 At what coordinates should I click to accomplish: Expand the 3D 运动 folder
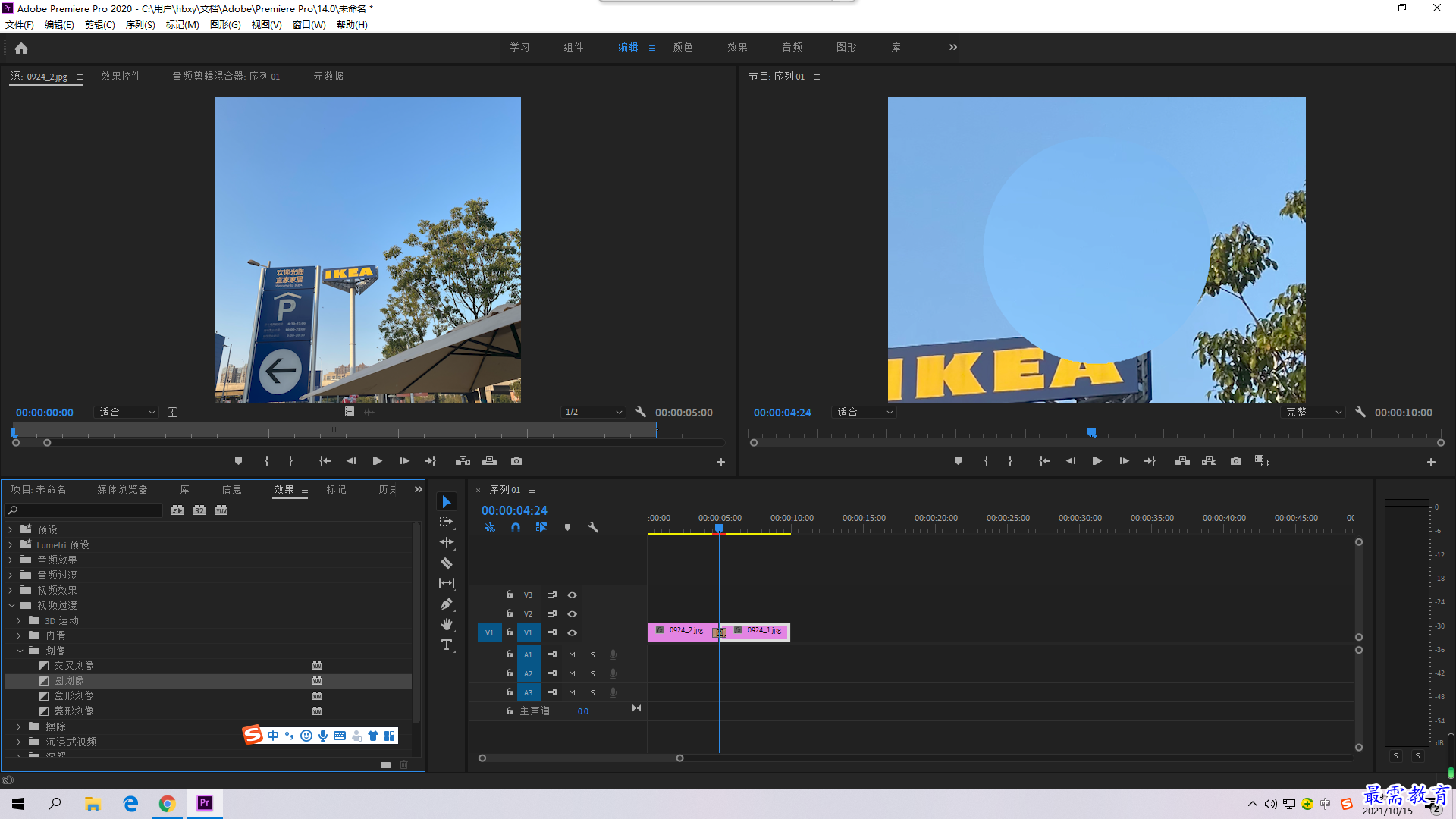[19, 620]
